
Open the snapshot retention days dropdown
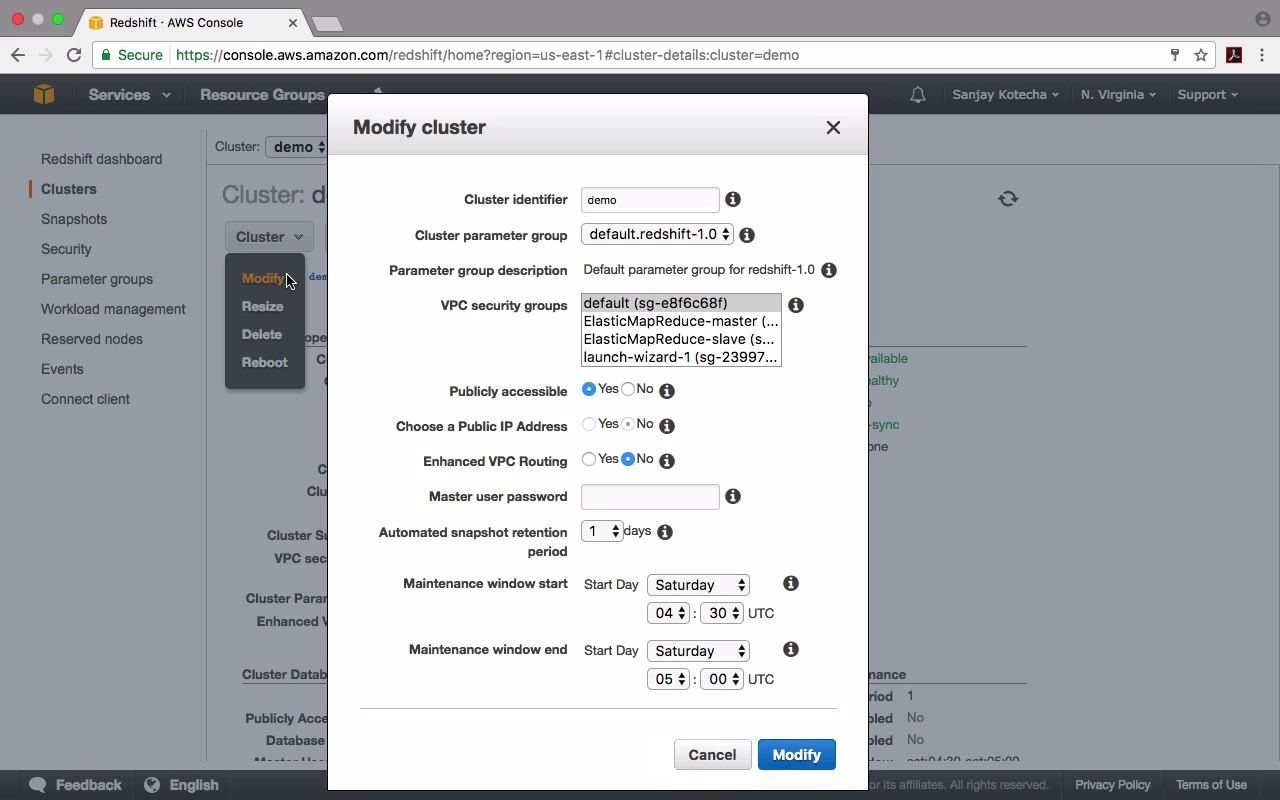pos(602,531)
